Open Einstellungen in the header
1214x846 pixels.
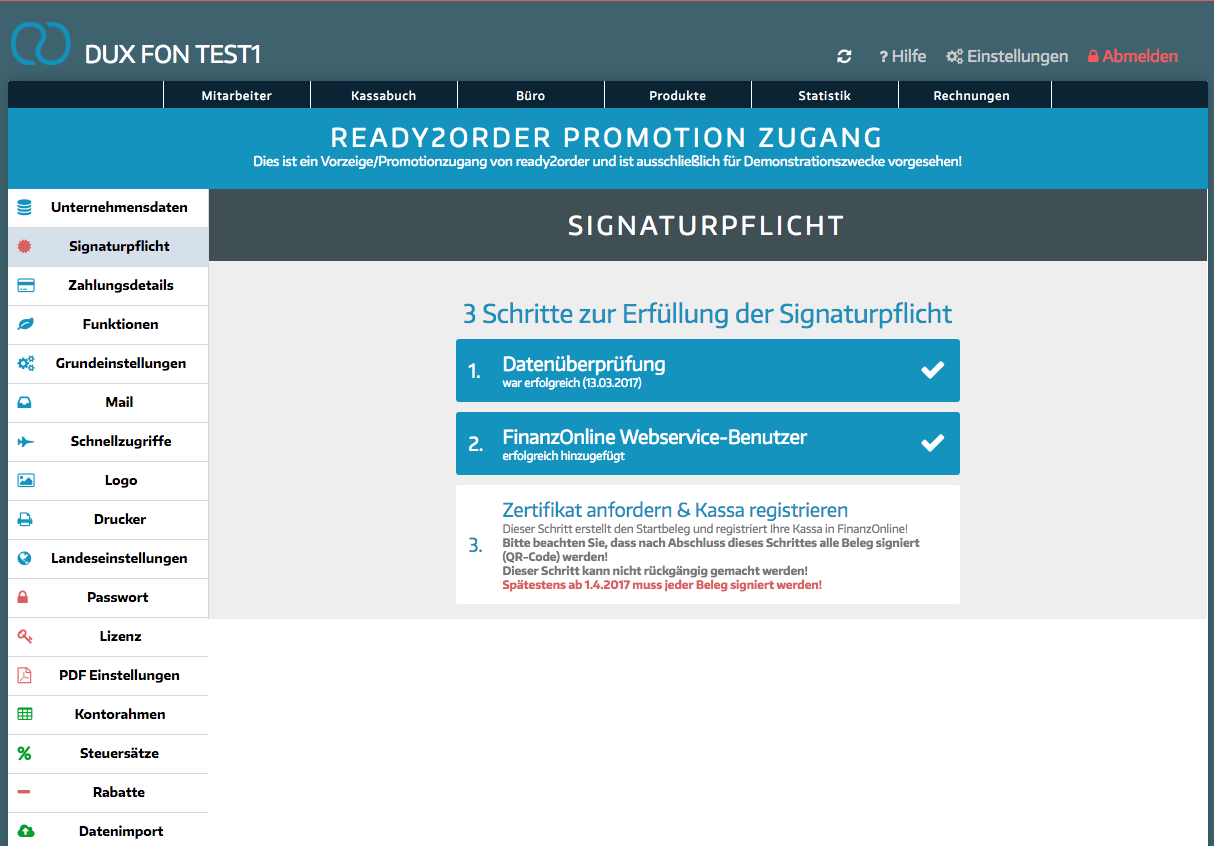1007,57
